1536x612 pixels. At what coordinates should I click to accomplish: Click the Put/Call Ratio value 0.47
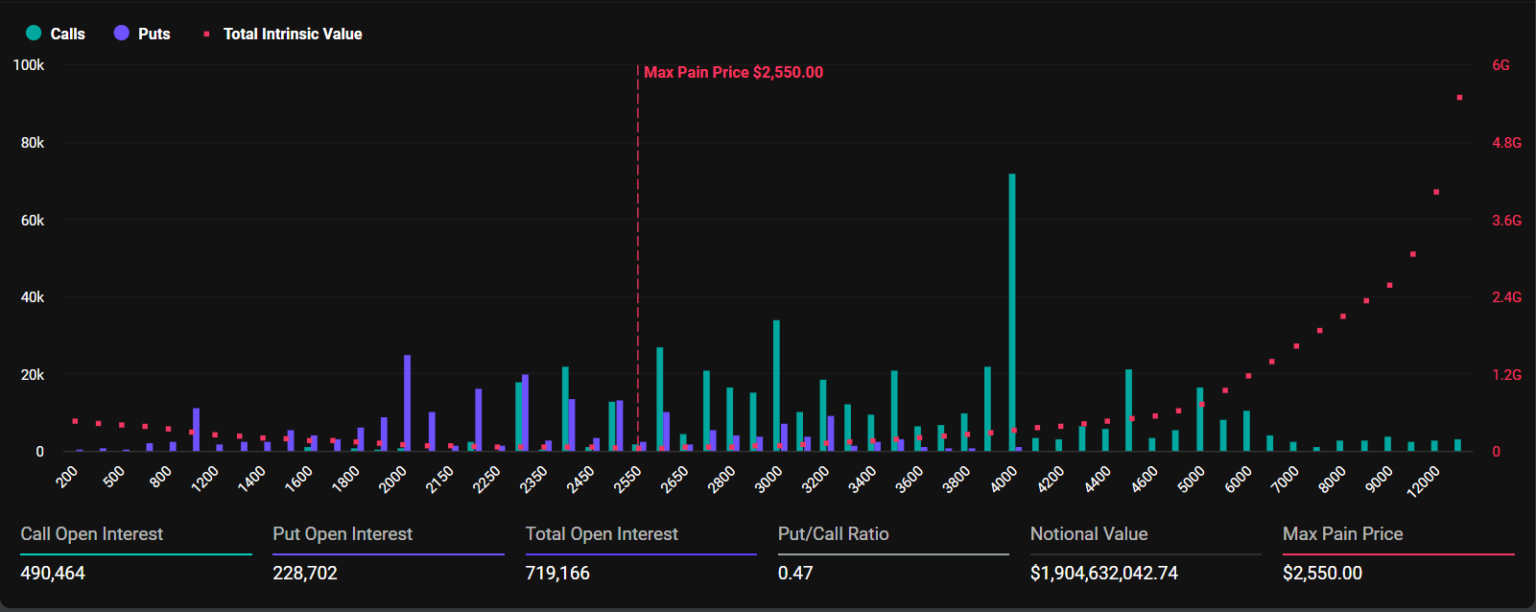(794, 573)
